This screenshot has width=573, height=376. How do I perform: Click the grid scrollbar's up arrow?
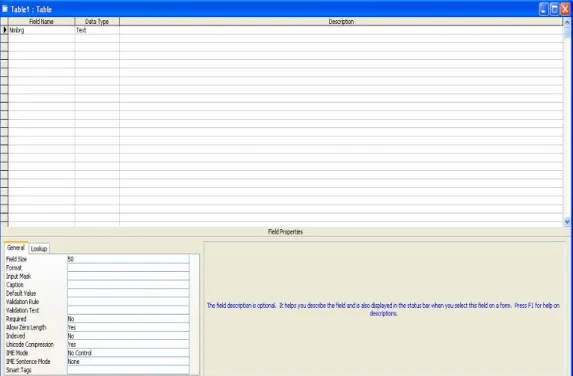(567, 22)
